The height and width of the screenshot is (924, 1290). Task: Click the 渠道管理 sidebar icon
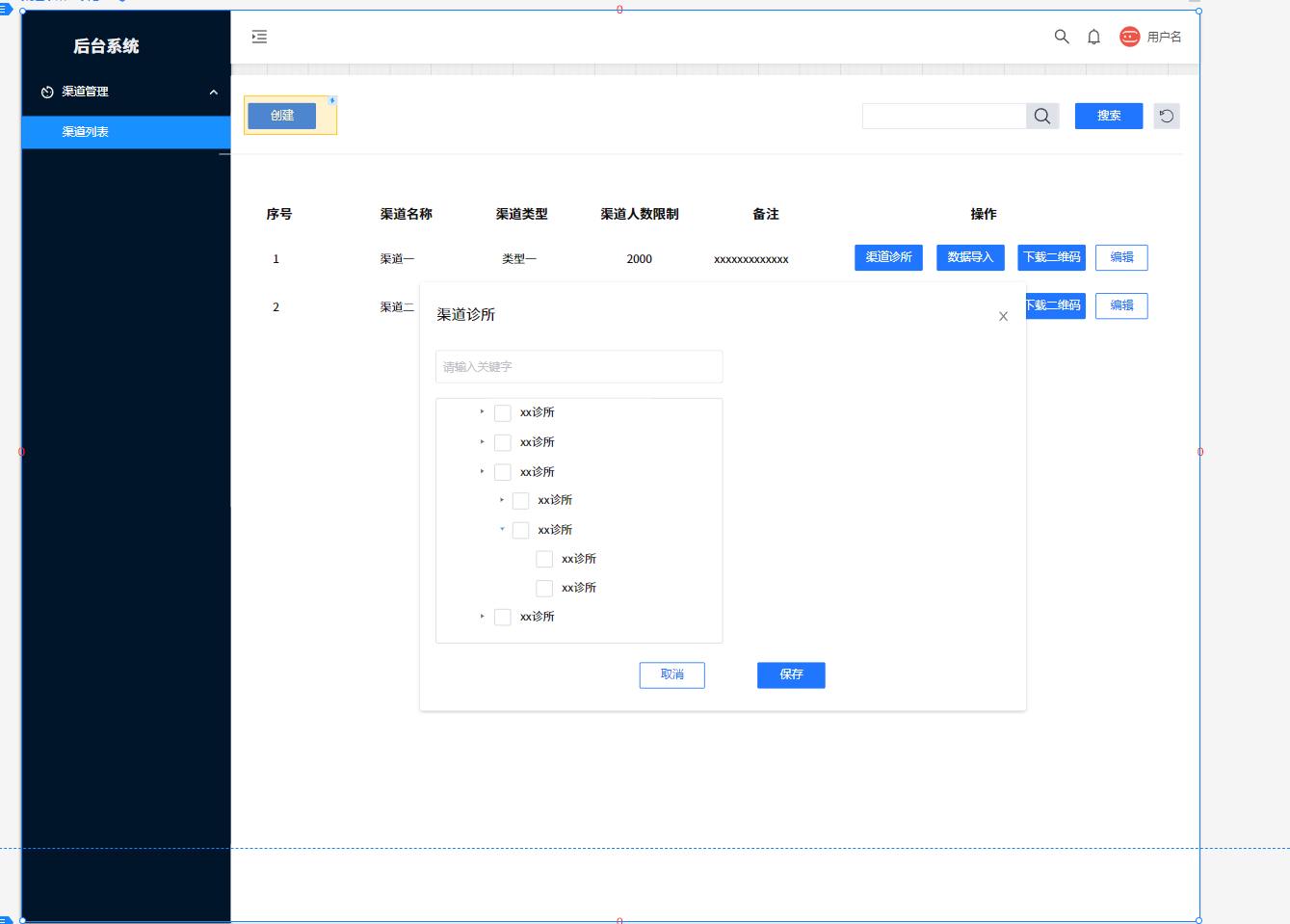click(x=47, y=92)
